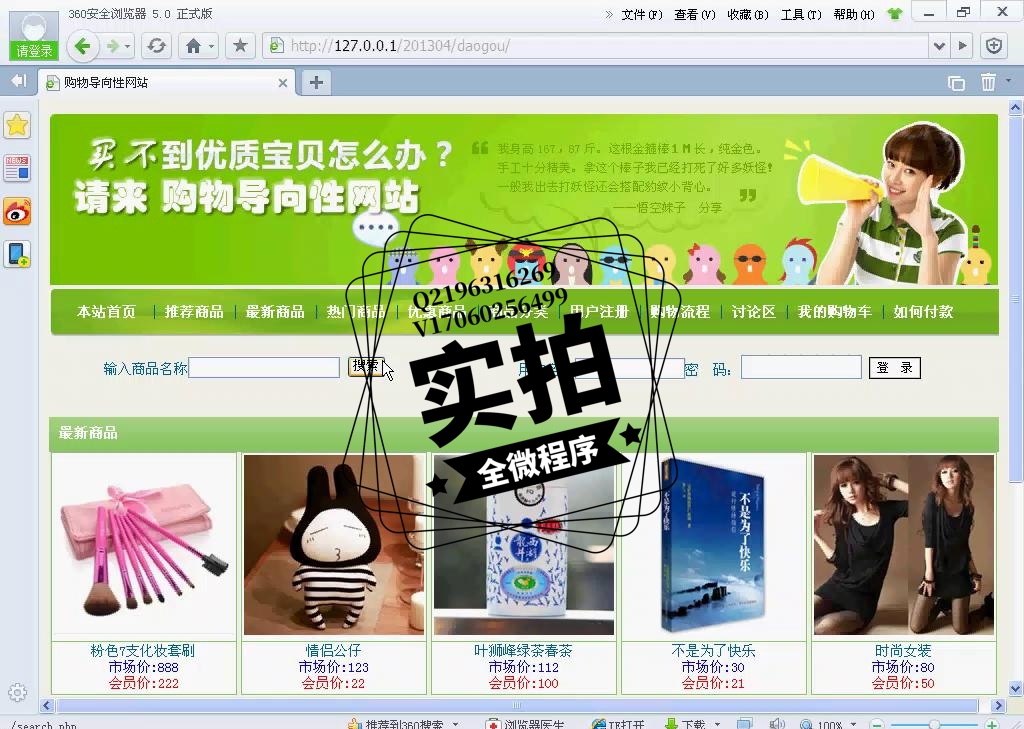The width and height of the screenshot is (1024, 729).
Task: Select the 购物导向性网站 tab
Action: tap(168, 83)
